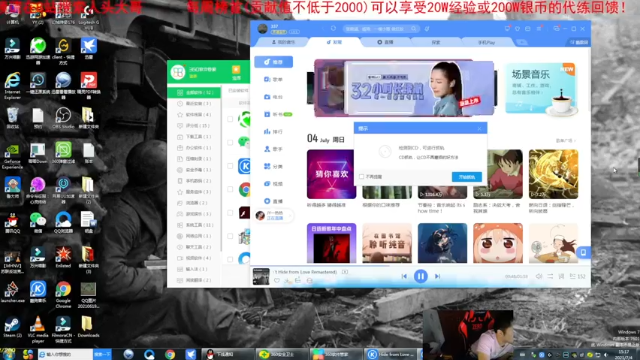
Task: Open 听书 audiobooks in Kugou sidebar
Action: (277, 114)
